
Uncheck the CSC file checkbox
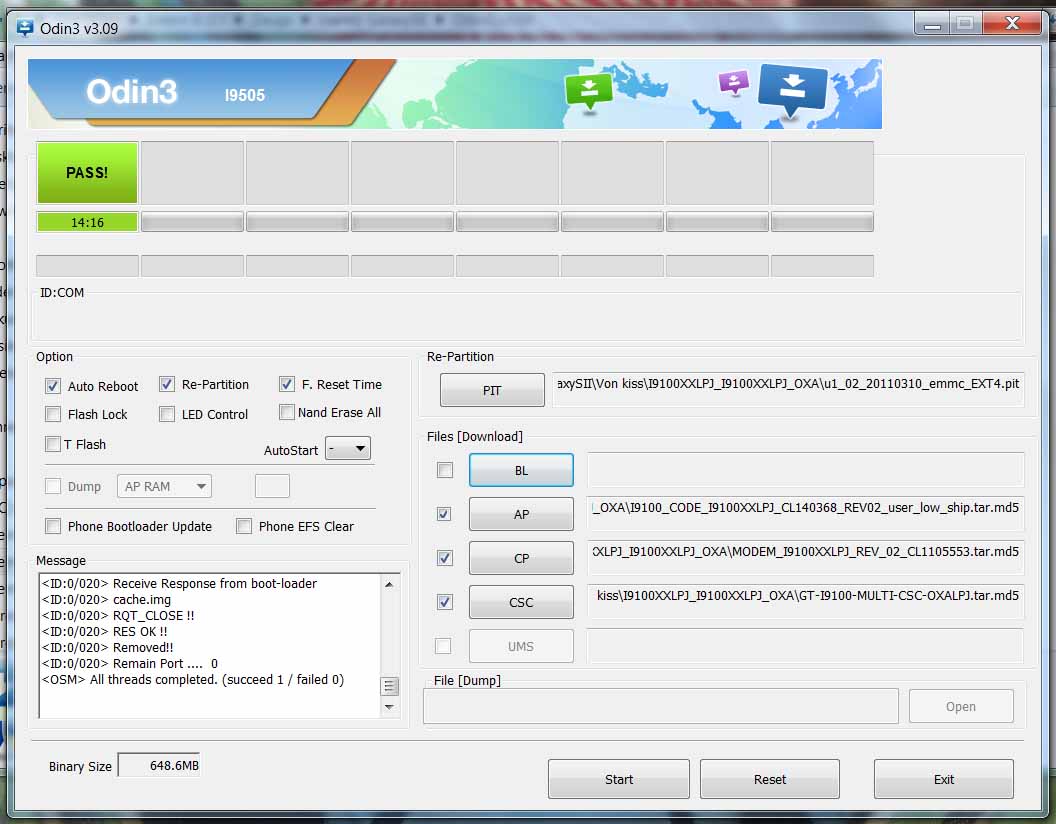click(x=445, y=602)
